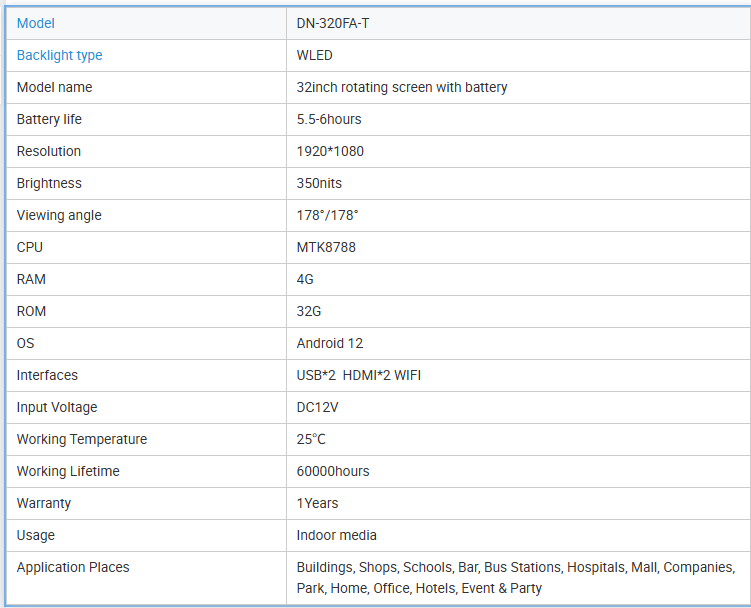Select the 32G ROM value

point(311,311)
